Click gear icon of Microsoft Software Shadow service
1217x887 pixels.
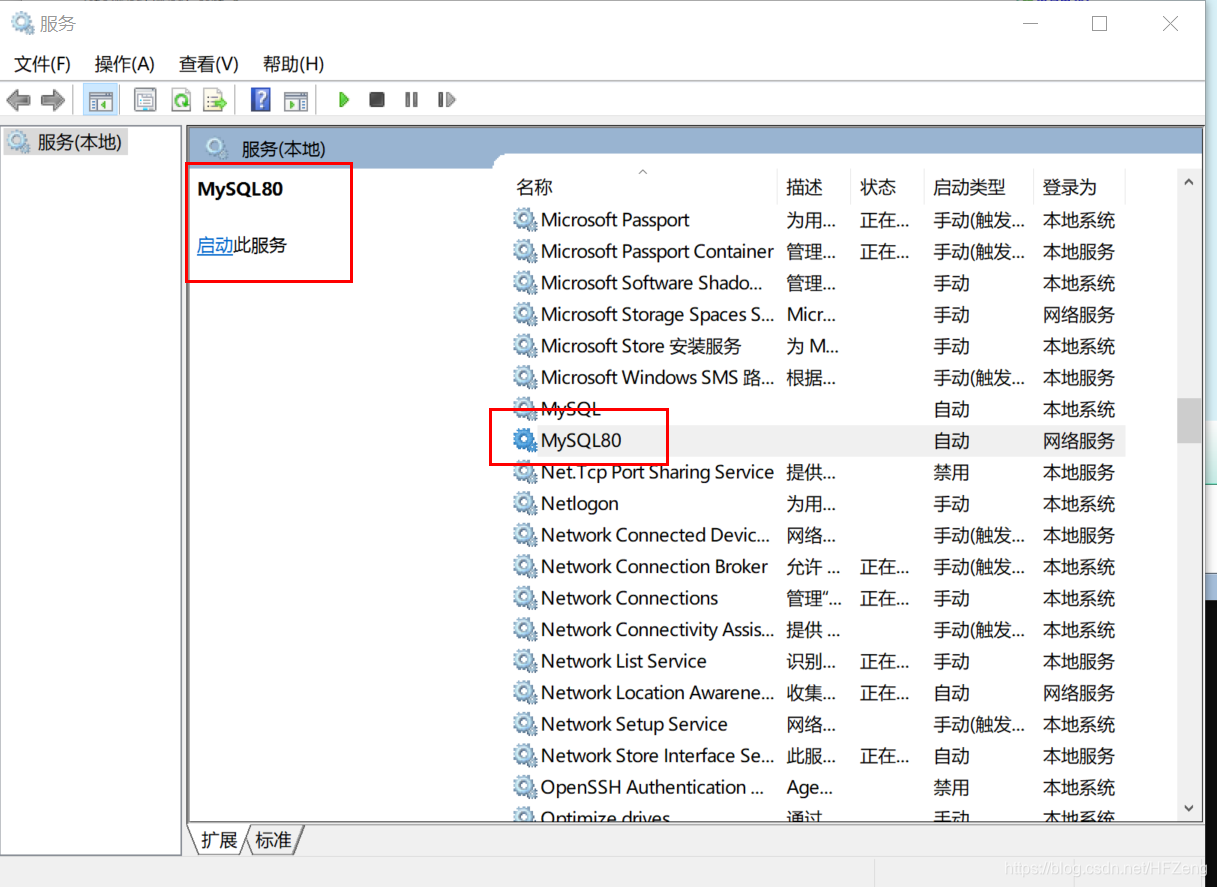tap(525, 283)
